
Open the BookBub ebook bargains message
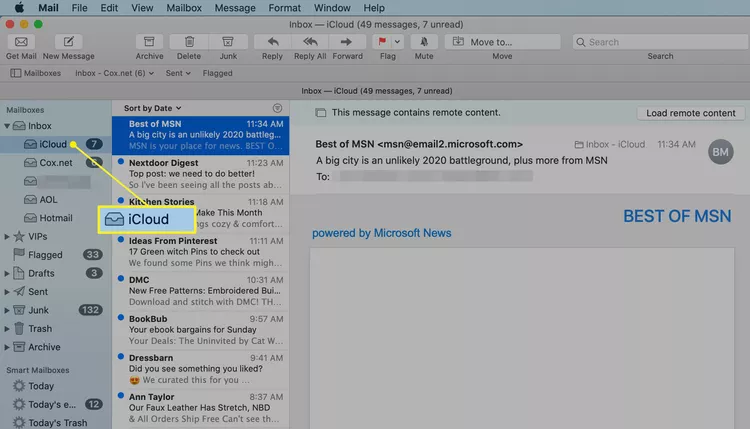click(200, 330)
